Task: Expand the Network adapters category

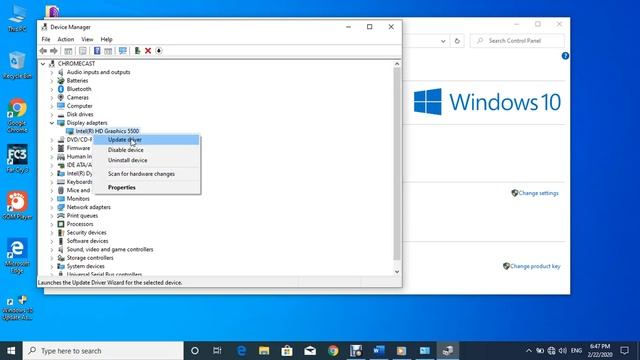Action: point(52,207)
